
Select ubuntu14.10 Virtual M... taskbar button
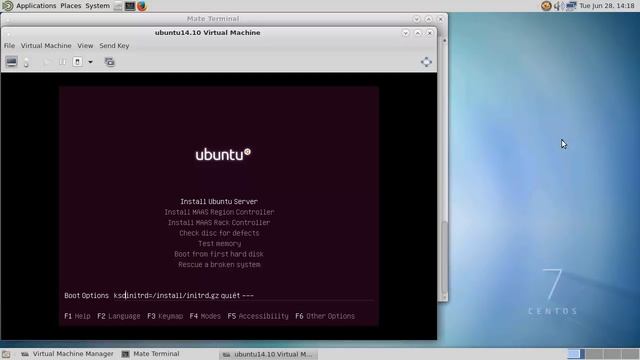pos(269,354)
